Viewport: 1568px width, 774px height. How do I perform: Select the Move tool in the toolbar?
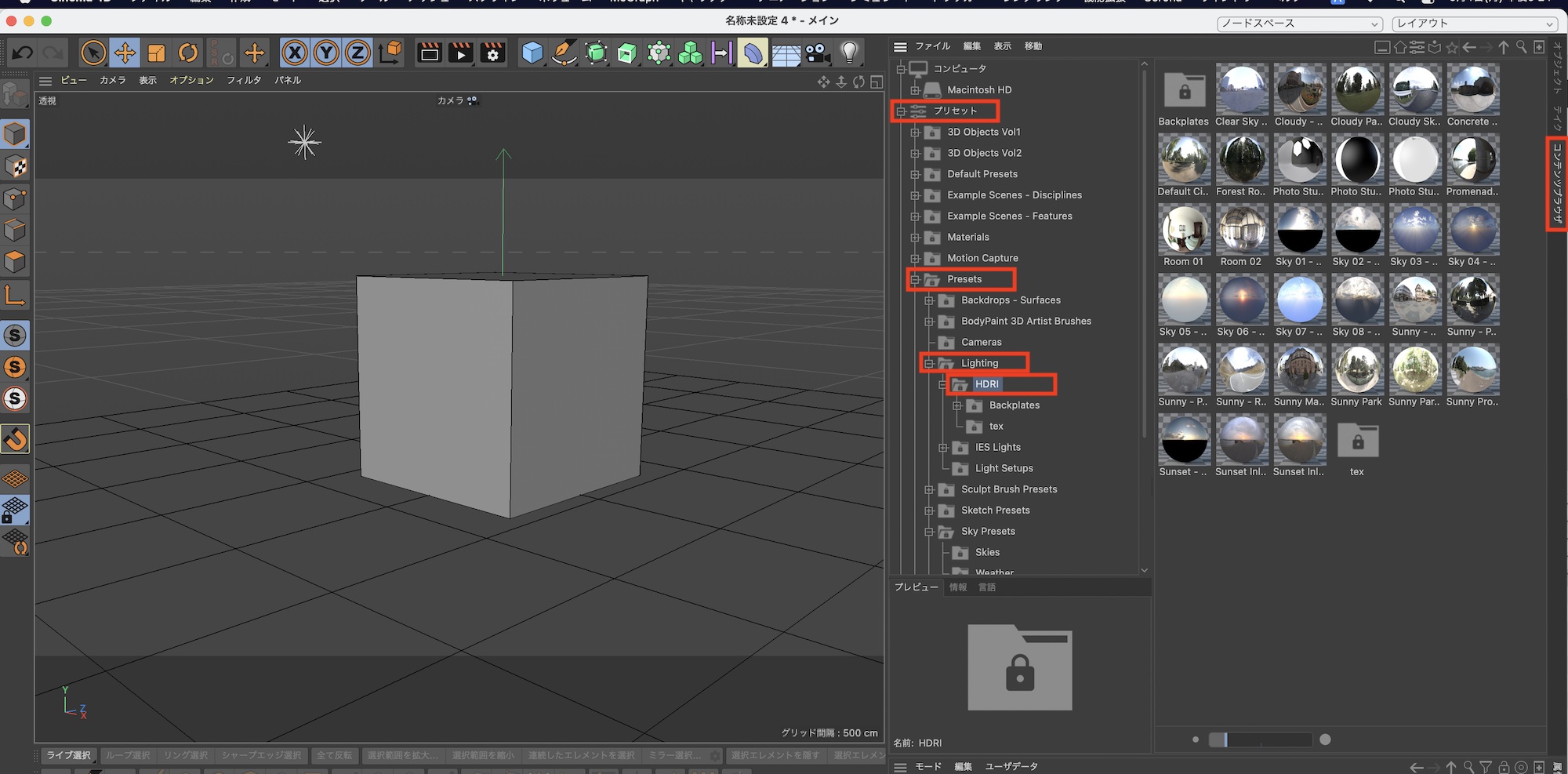point(125,53)
